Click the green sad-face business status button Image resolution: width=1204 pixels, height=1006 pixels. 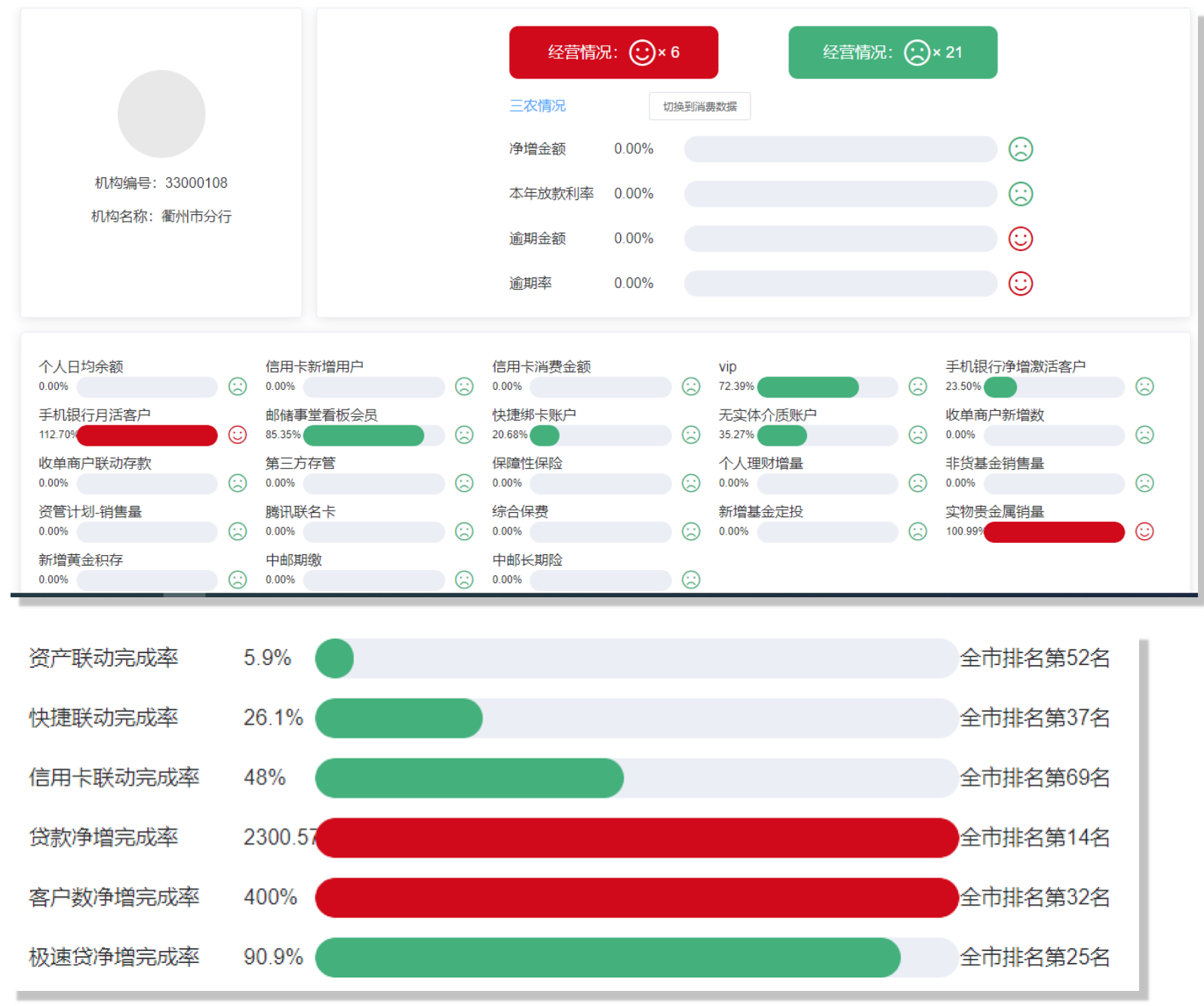[x=892, y=53]
